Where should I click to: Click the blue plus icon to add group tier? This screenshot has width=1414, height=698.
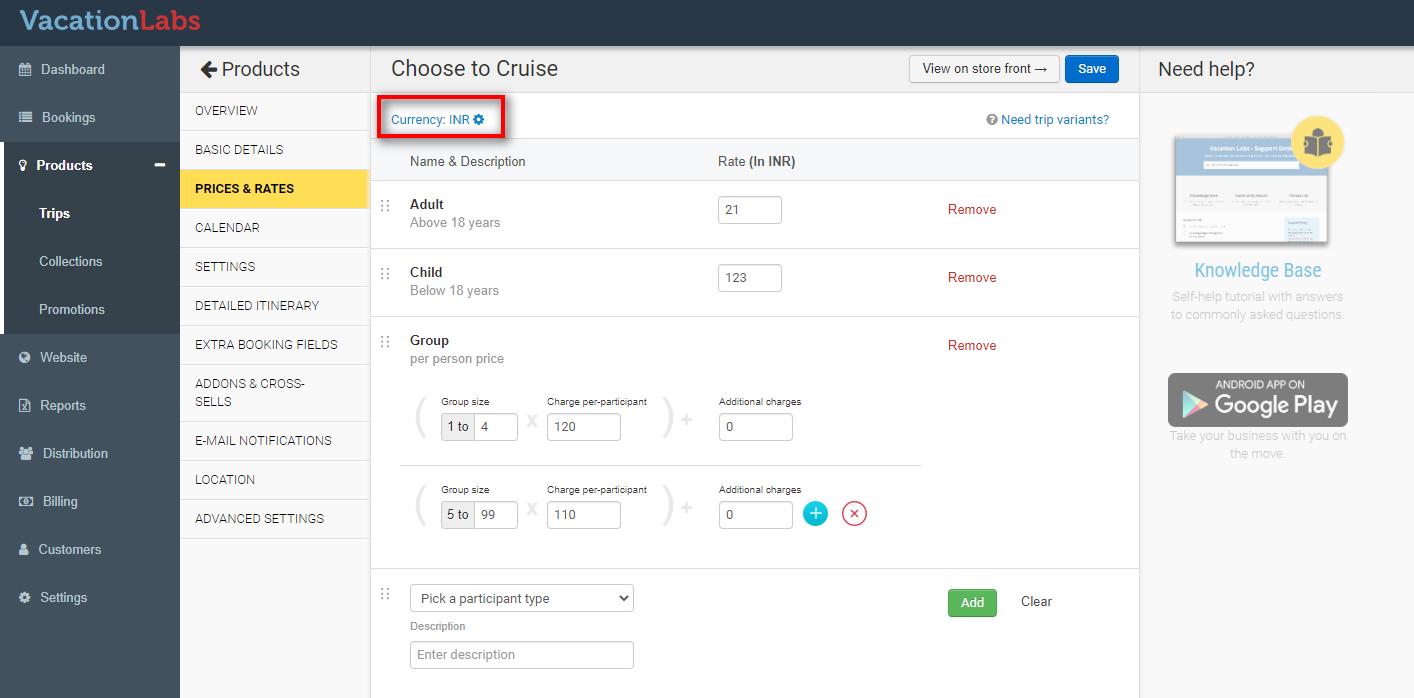(816, 514)
